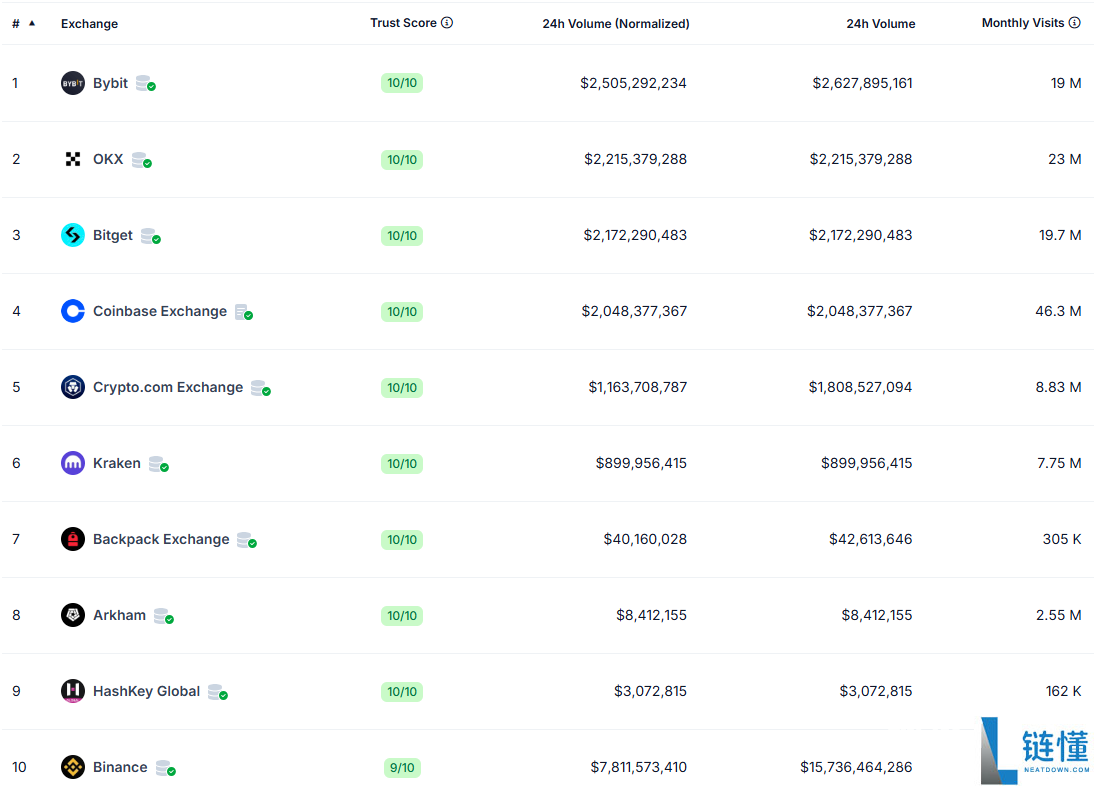This screenshot has height=786, width=1094.
Task: Open the Binance exchange link
Action: (x=120, y=767)
